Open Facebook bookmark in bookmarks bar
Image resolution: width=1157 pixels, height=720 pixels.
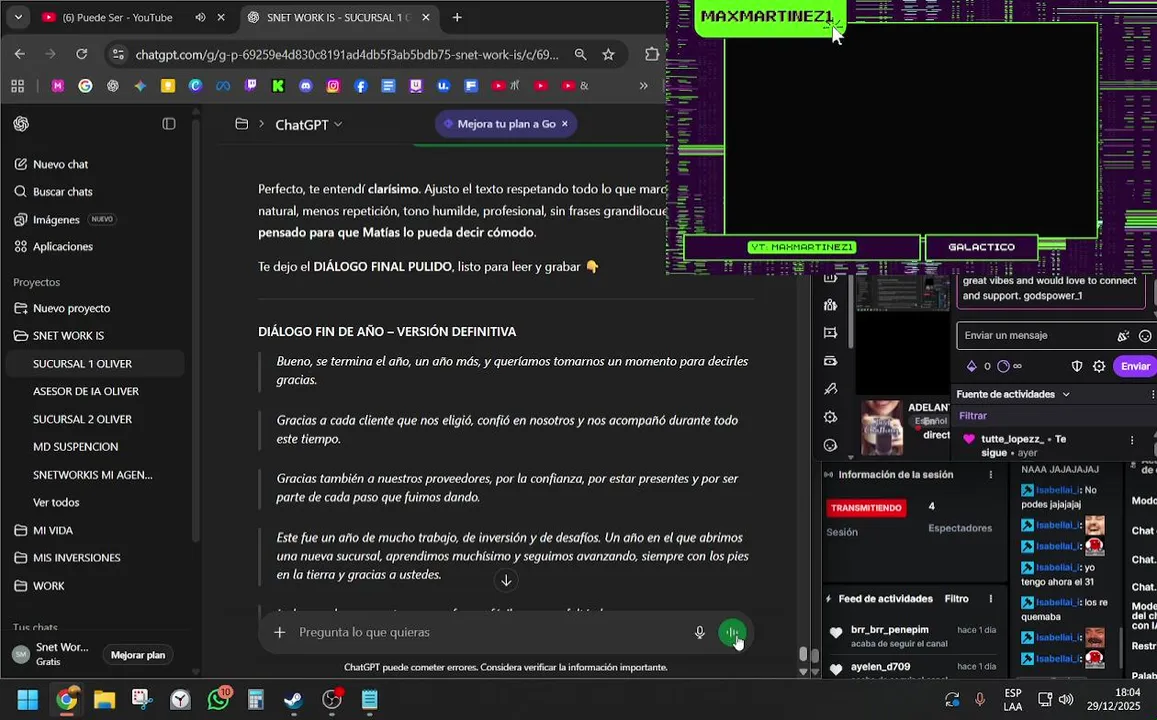361,86
